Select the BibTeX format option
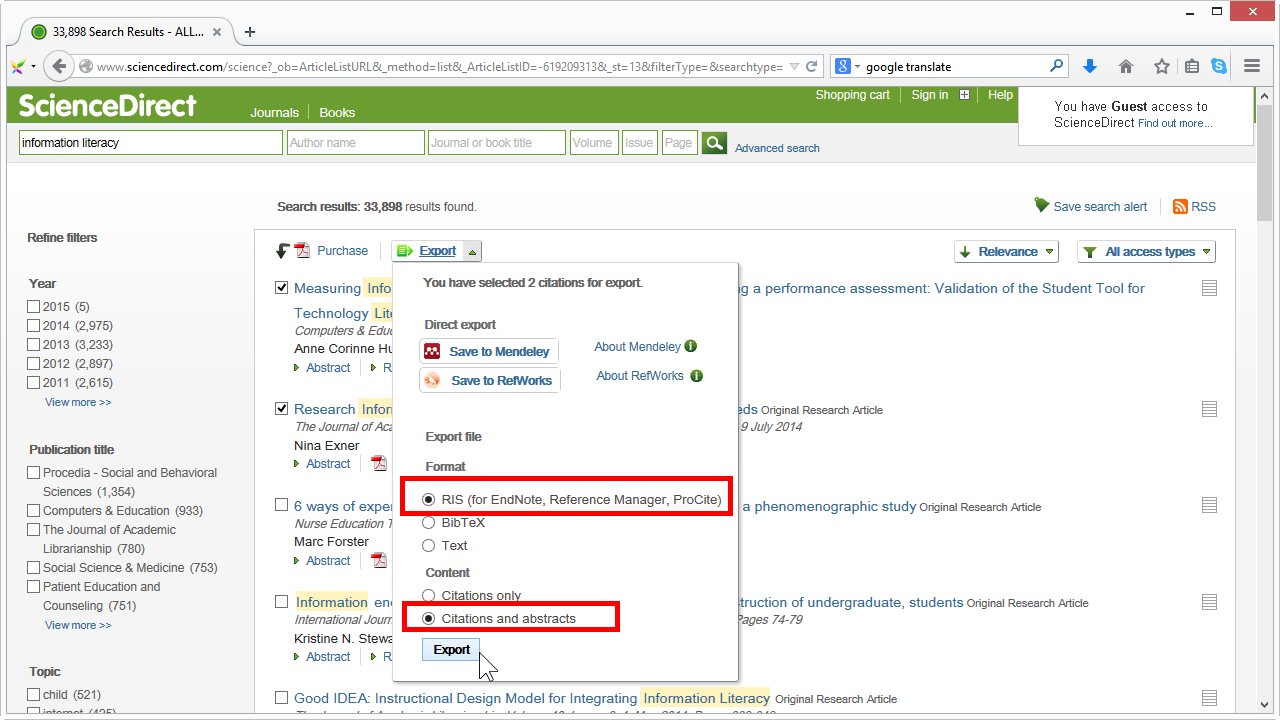Viewport: 1280px width, 720px height. pyautogui.click(x=429, y=522)
